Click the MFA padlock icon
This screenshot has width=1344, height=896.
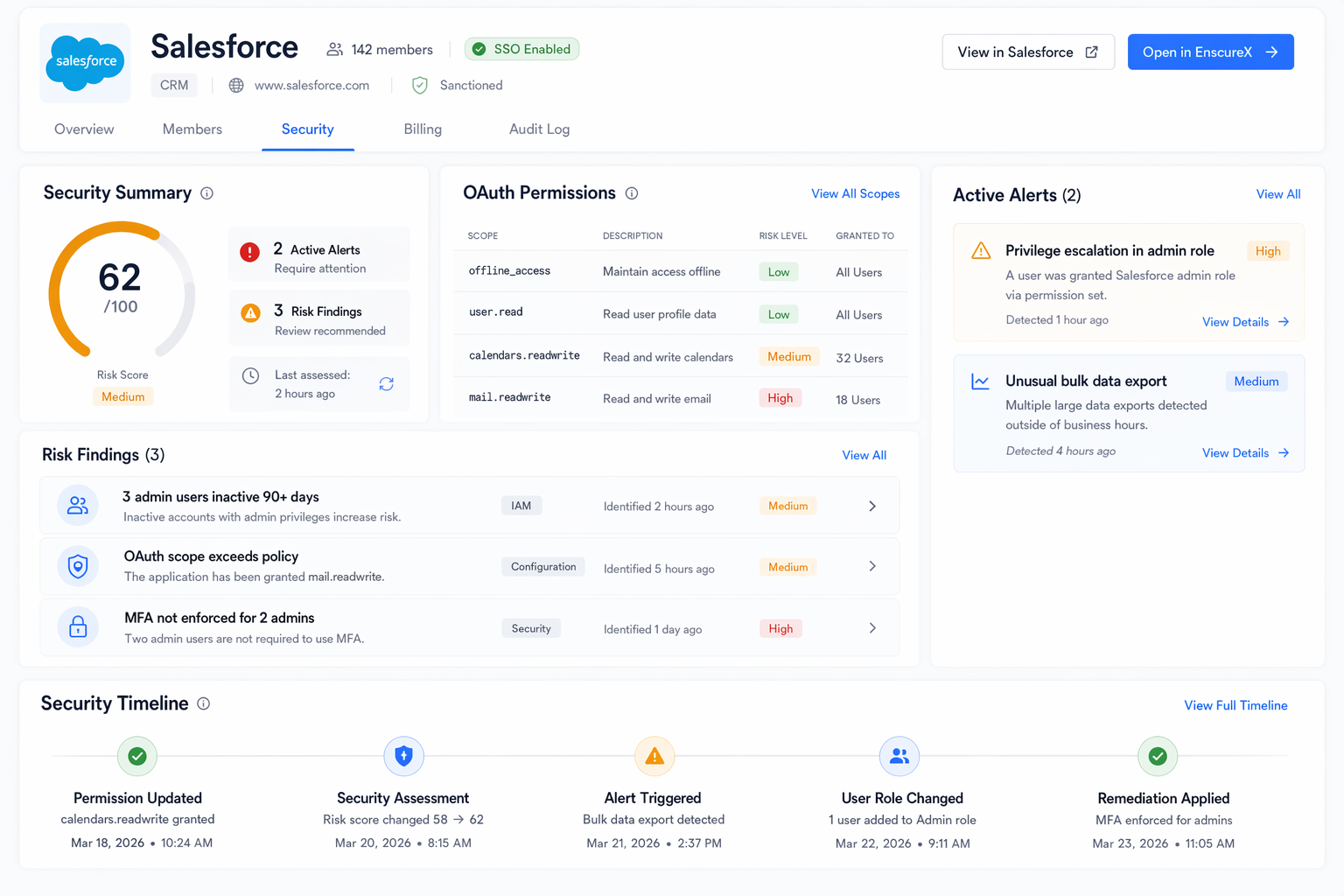[x=78, y=626]
